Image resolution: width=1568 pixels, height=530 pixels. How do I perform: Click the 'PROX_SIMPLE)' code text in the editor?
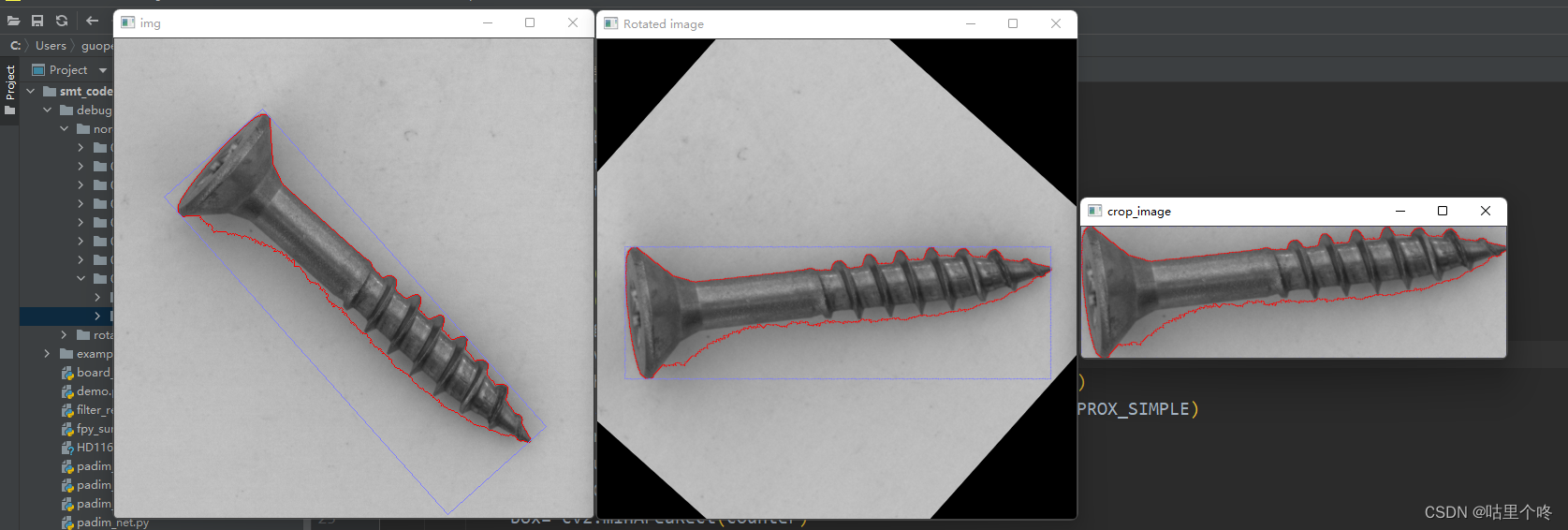coord(1138,409)
